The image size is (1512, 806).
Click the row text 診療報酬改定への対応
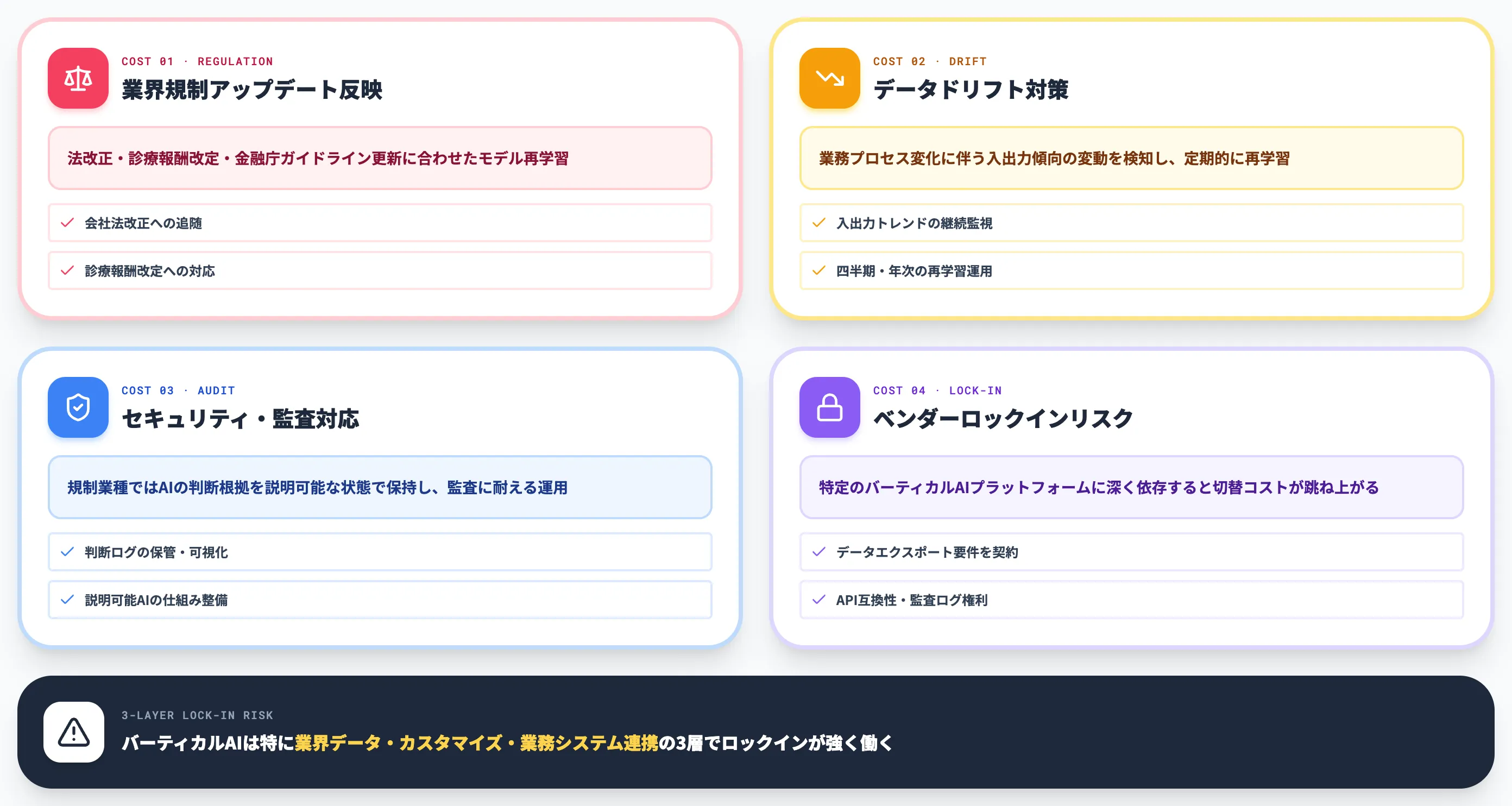pos(150,270)
